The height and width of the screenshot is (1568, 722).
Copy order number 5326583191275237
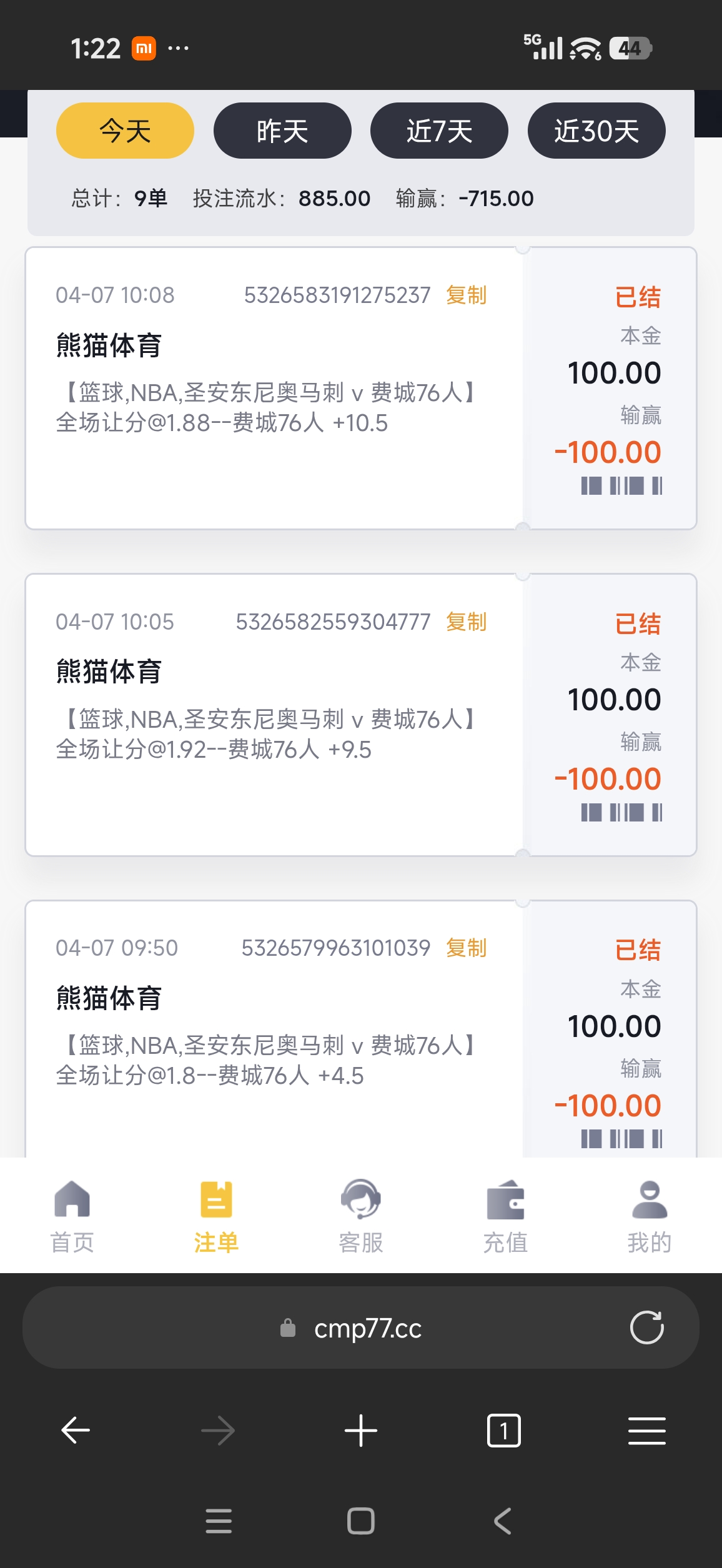[467, 295]
